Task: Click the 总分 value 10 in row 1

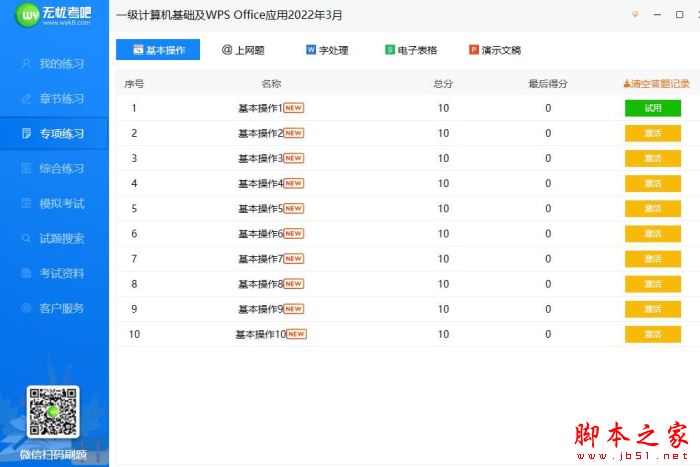Action: pyautogui.click(x=443, y=108)
